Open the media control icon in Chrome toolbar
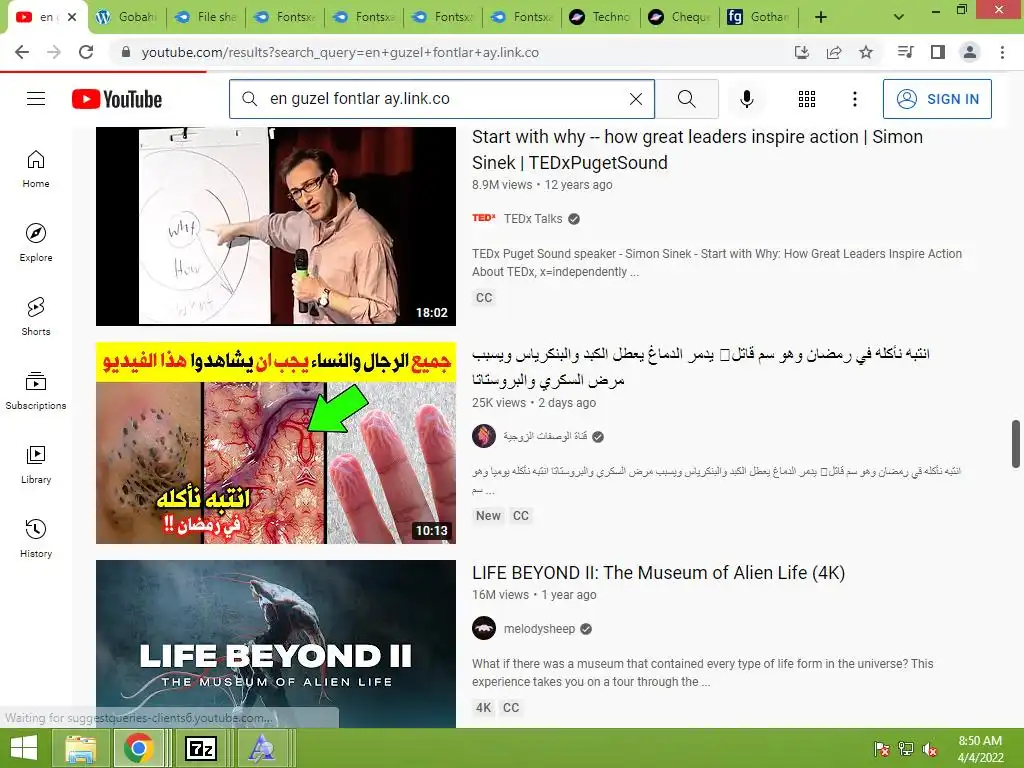Screen dimensions: 1024x768 pyautogui.click(x=906, y=52)
